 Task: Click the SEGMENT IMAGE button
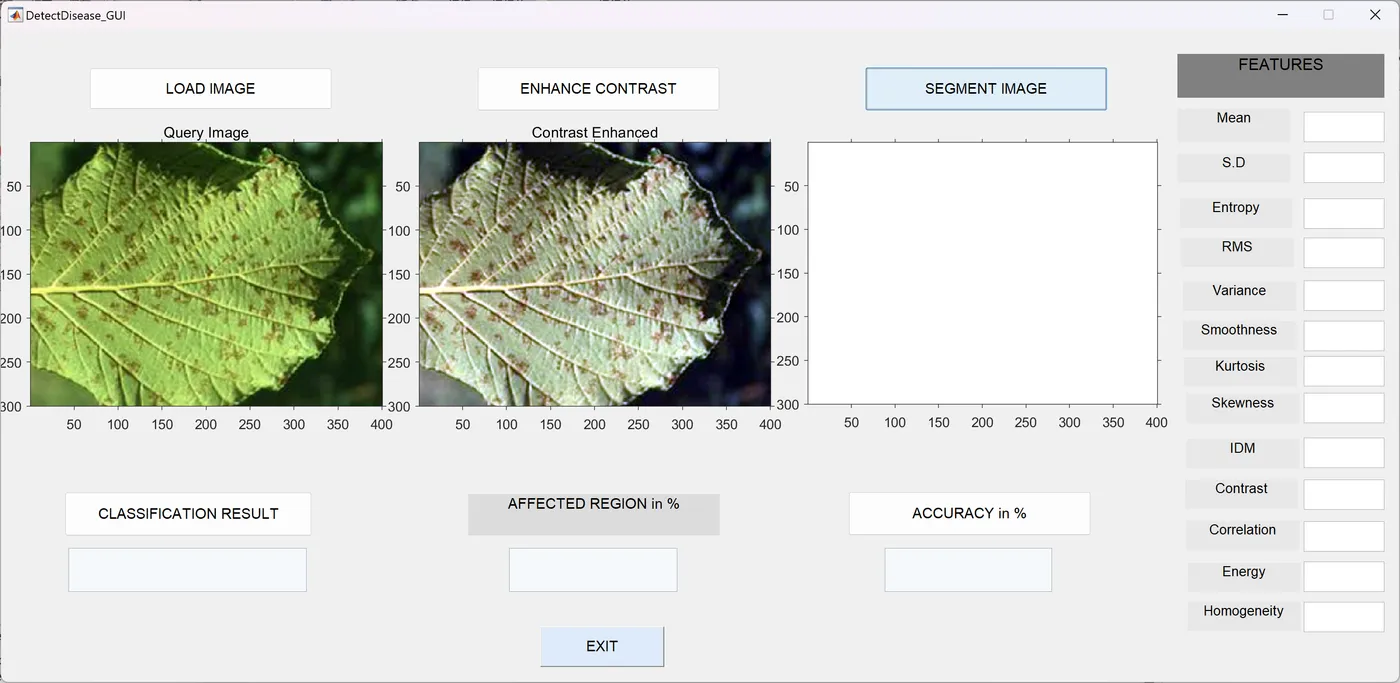pyautogui.click(x=986, y=88)
